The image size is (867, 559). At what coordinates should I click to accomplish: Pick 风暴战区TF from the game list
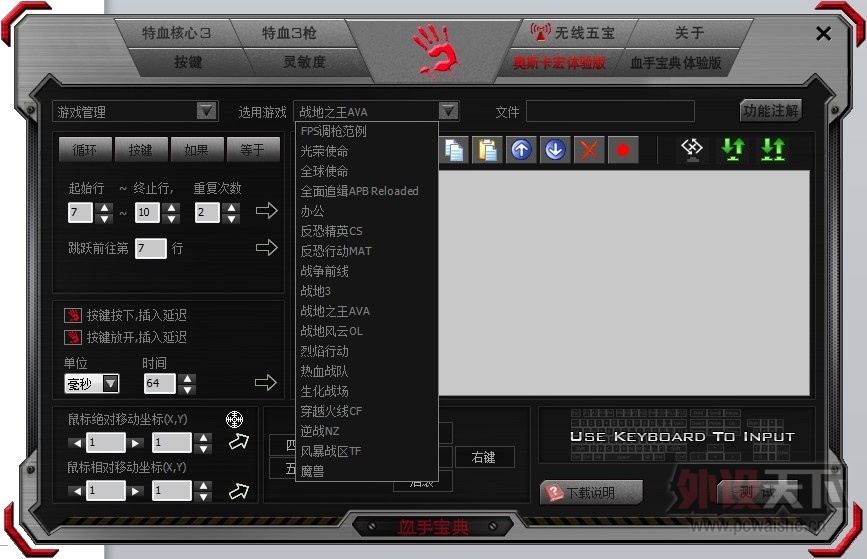367,451
